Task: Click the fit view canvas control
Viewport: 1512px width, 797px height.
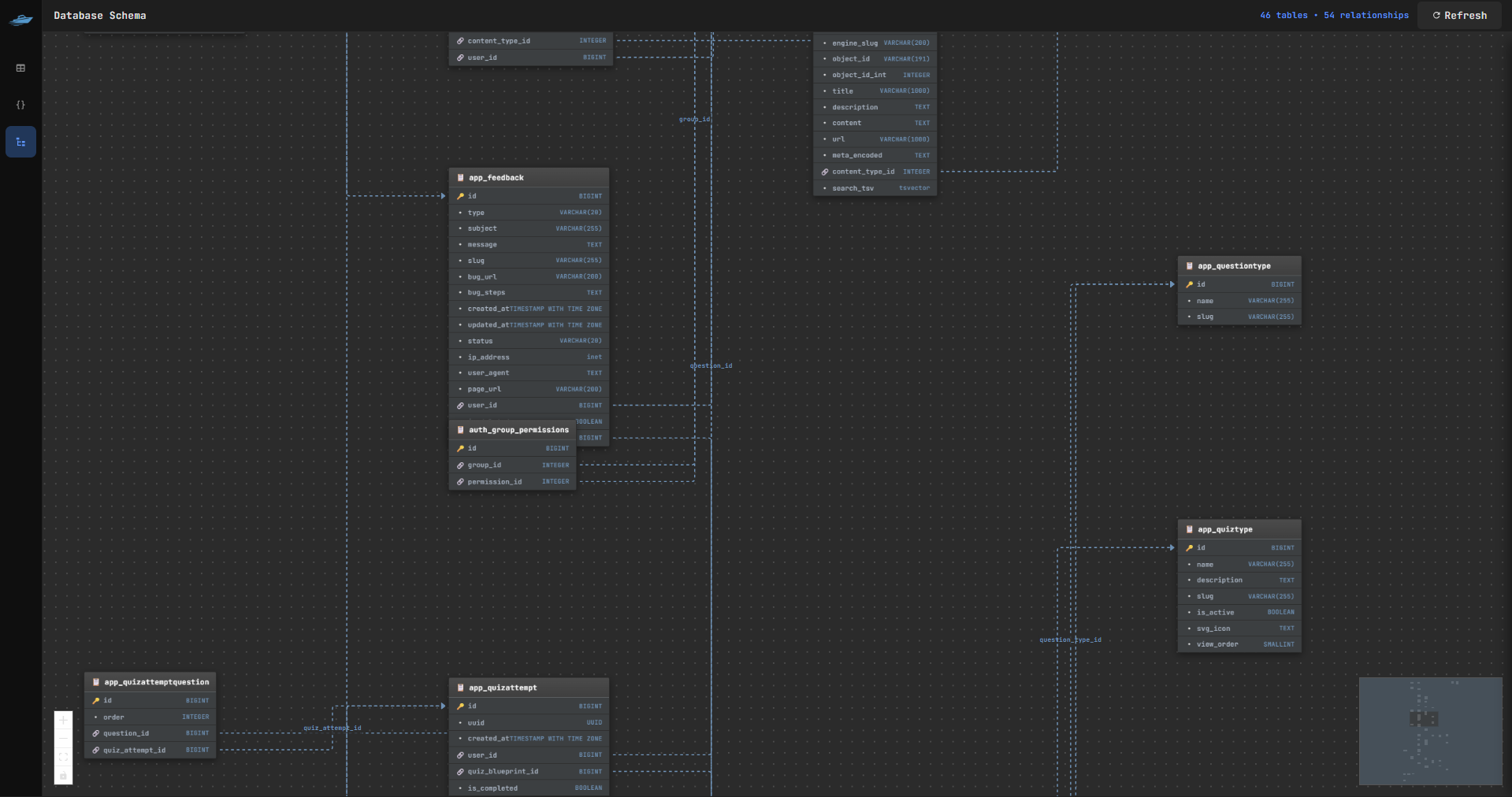Action: (x=64, y=757)
